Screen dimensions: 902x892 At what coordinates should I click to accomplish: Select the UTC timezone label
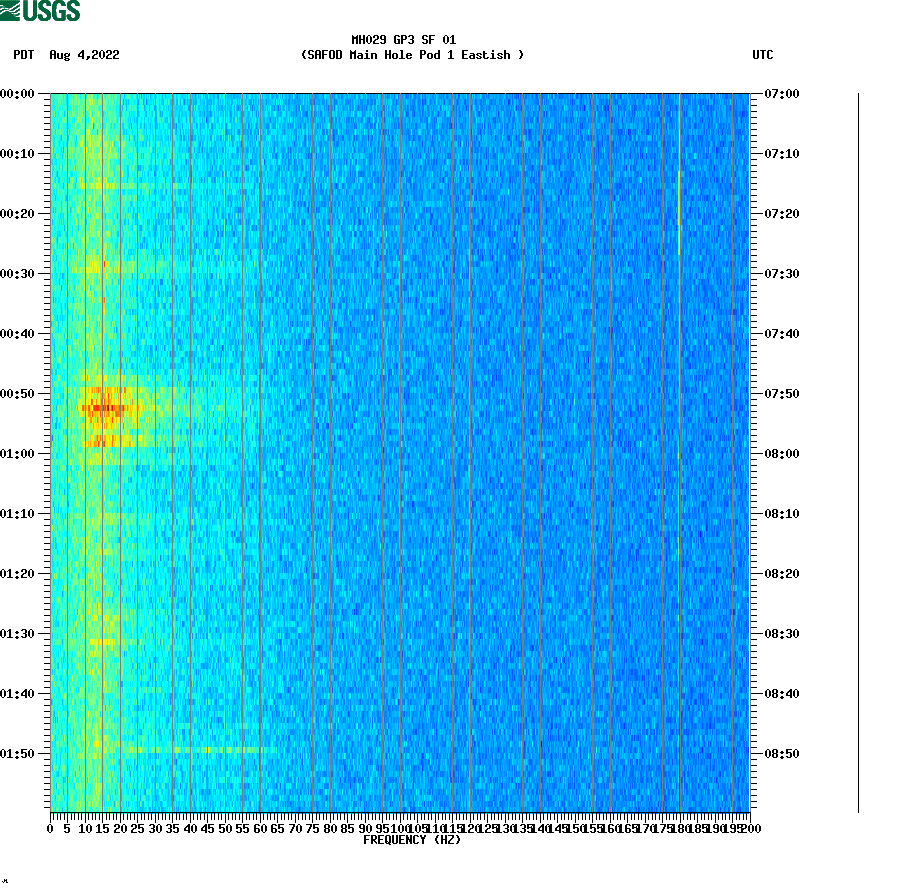click(765, 56)
